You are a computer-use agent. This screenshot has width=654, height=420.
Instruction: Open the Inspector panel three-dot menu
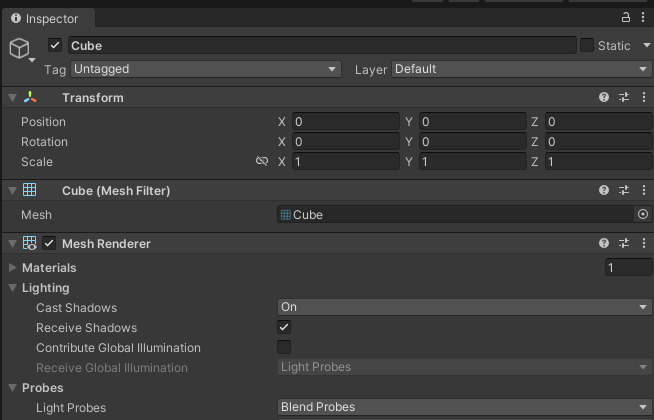pyautogui.click(x=643, y=17)
